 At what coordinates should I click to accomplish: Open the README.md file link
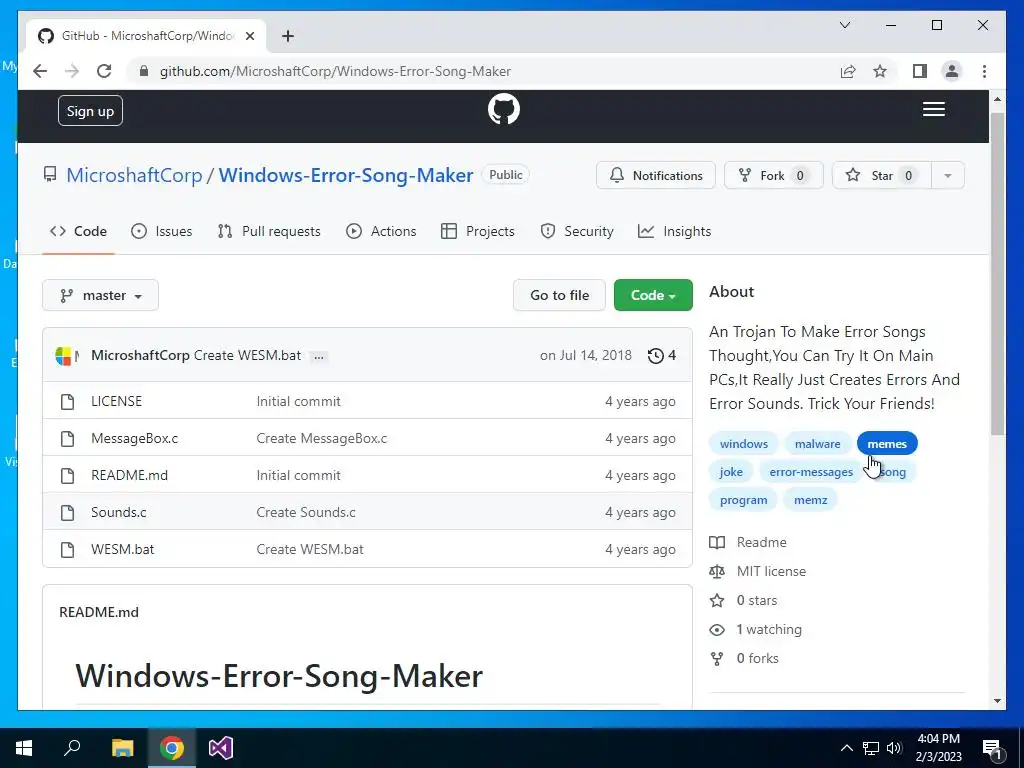[x=129, y=475]
